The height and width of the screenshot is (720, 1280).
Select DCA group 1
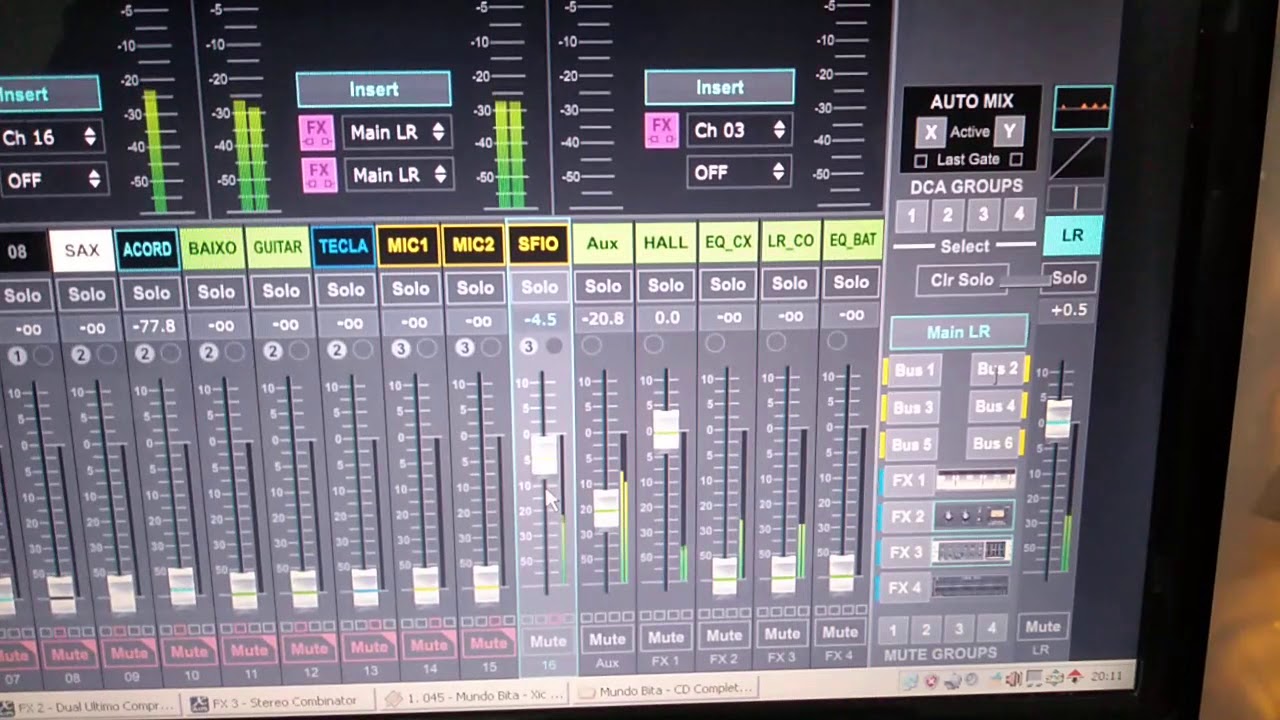pos(911,214)
